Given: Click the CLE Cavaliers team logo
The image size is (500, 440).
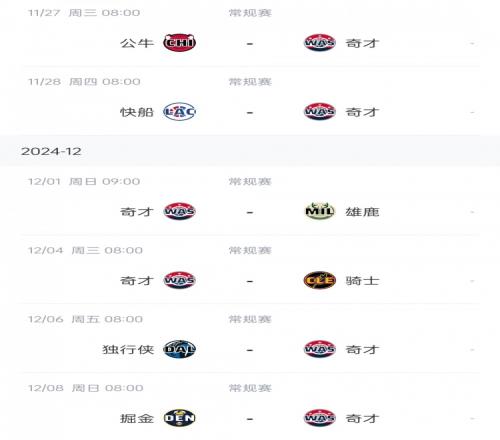Looking at the screenshot, I should click(x=320, y=280).
